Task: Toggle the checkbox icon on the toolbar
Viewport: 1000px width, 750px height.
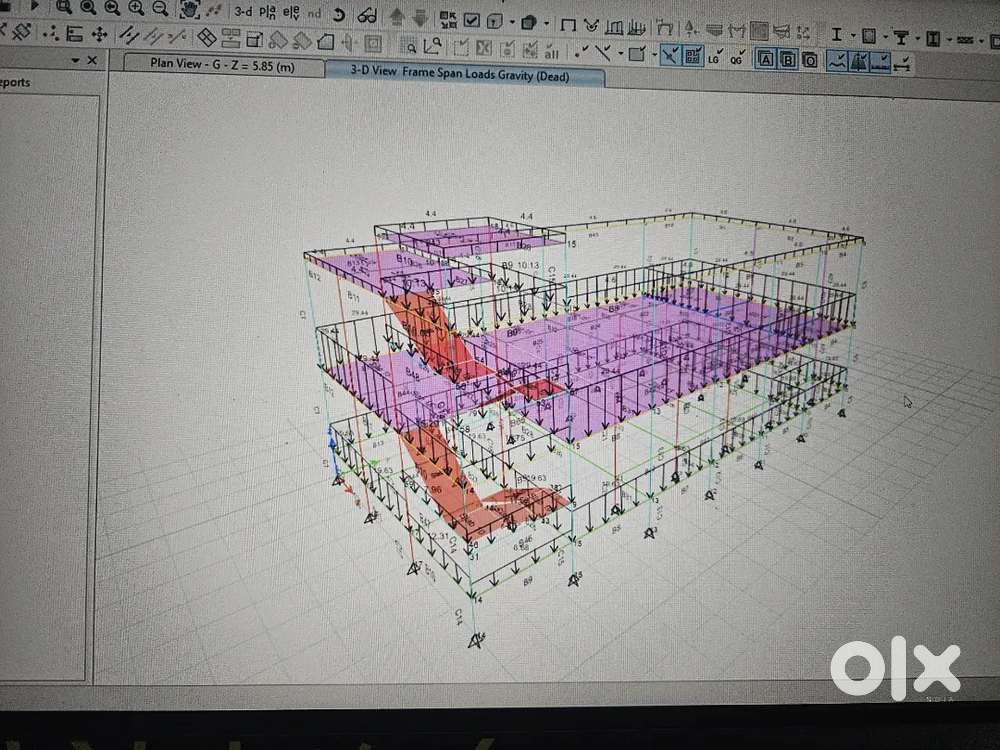Action: click(x=470, y=19)
